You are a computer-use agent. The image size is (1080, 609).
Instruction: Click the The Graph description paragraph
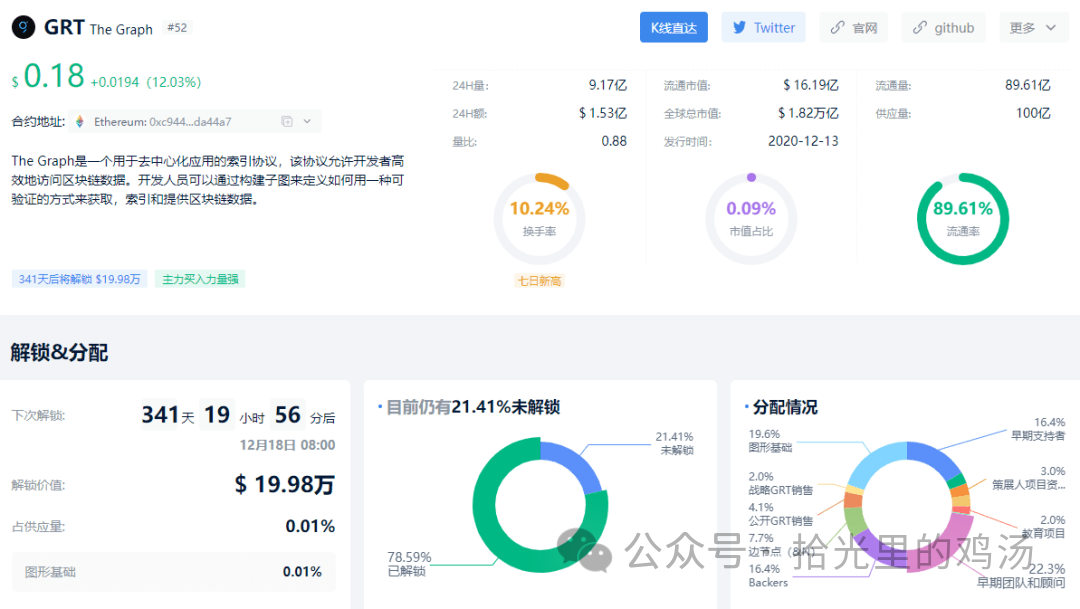(x=208, y=180)
